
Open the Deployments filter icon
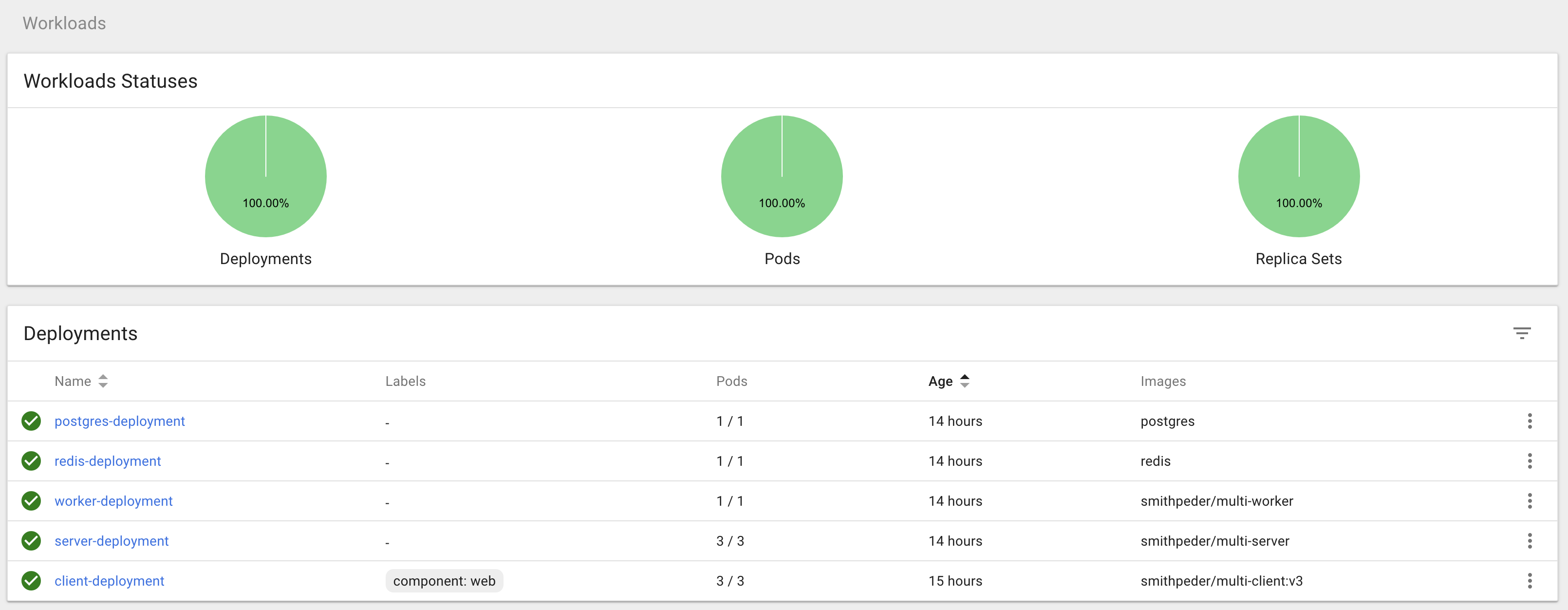tap(1521, 333)
